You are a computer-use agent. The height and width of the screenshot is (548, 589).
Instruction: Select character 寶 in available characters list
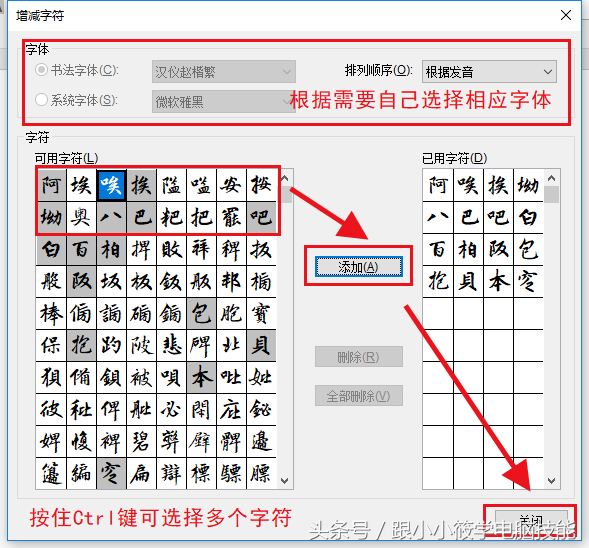coord(261,313)
